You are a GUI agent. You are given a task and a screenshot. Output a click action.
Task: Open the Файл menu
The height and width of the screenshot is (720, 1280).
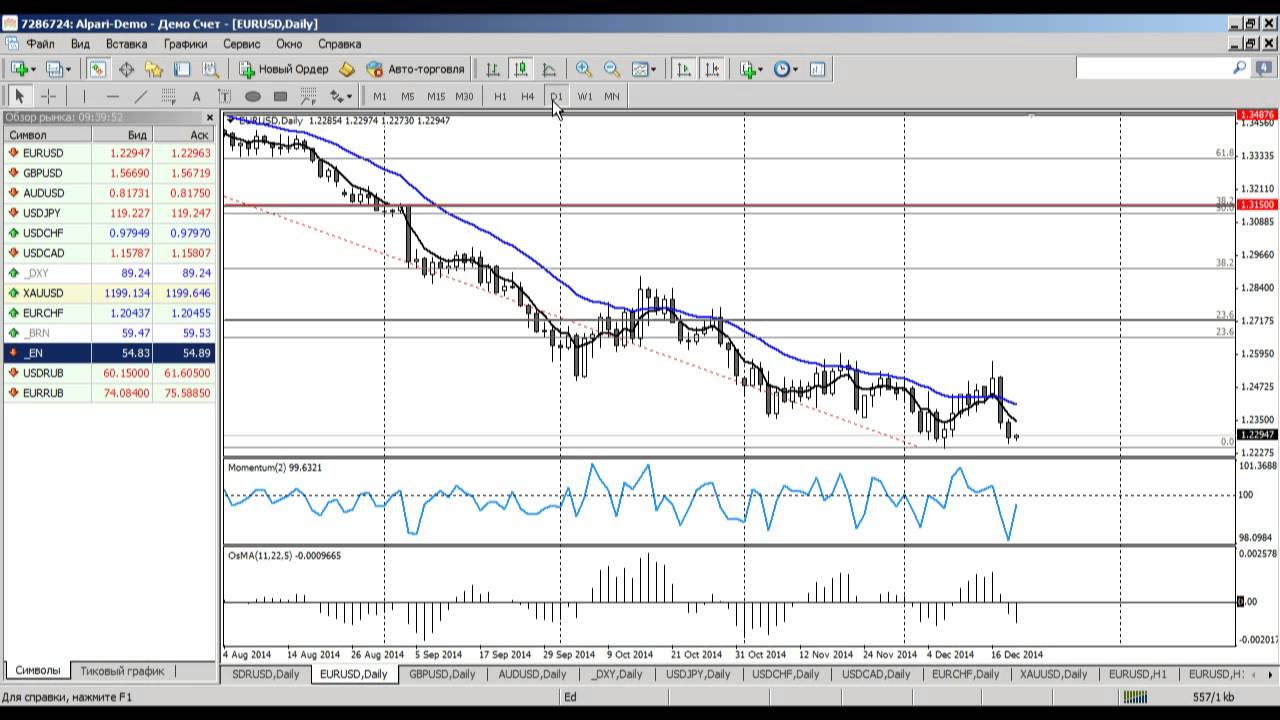[x=41, y=44]
